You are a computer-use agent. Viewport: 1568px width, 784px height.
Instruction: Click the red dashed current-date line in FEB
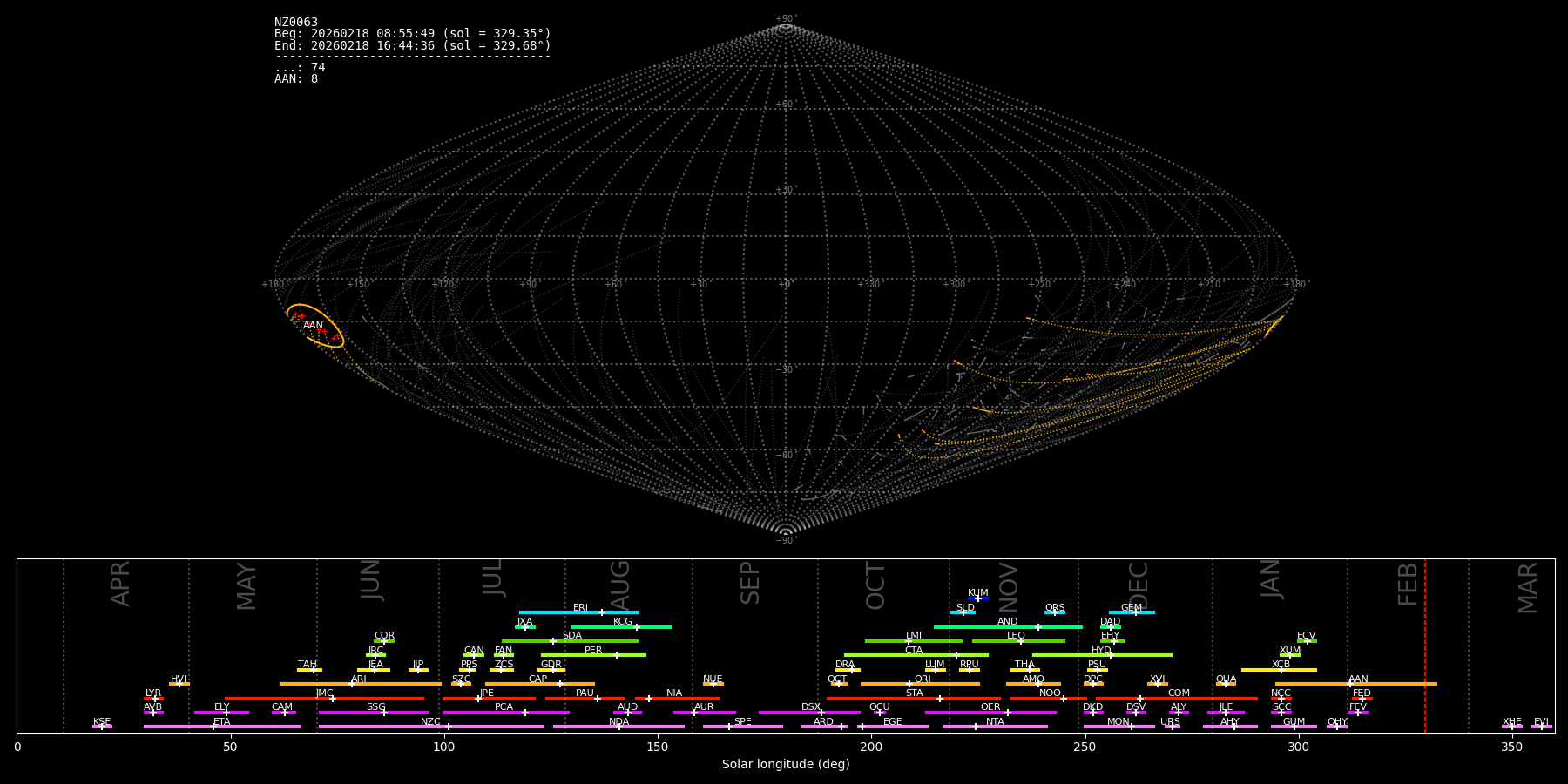pyautogui.click(x=1425, y=645)
